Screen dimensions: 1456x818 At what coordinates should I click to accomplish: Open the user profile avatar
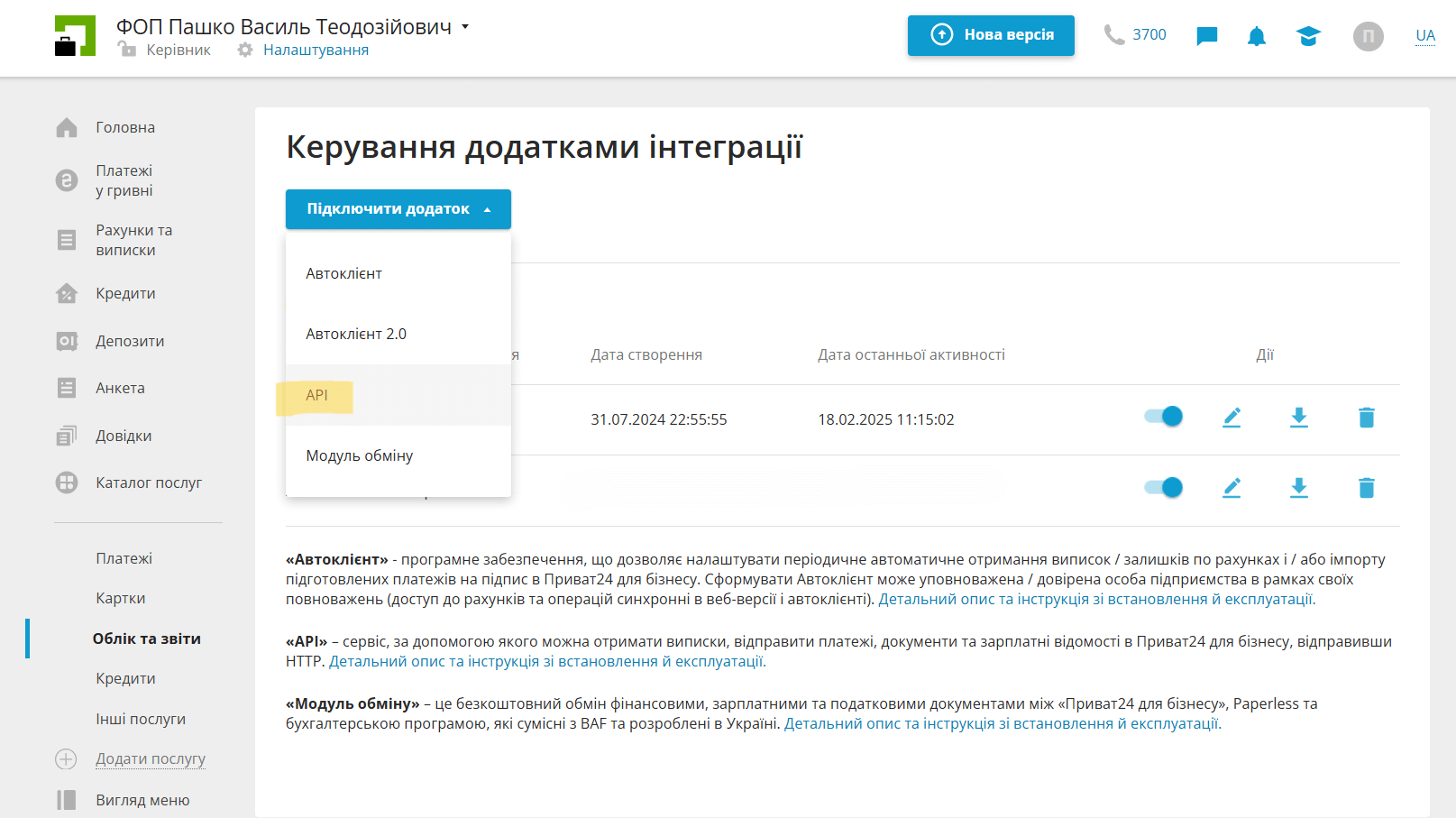tap(1368, 36)
